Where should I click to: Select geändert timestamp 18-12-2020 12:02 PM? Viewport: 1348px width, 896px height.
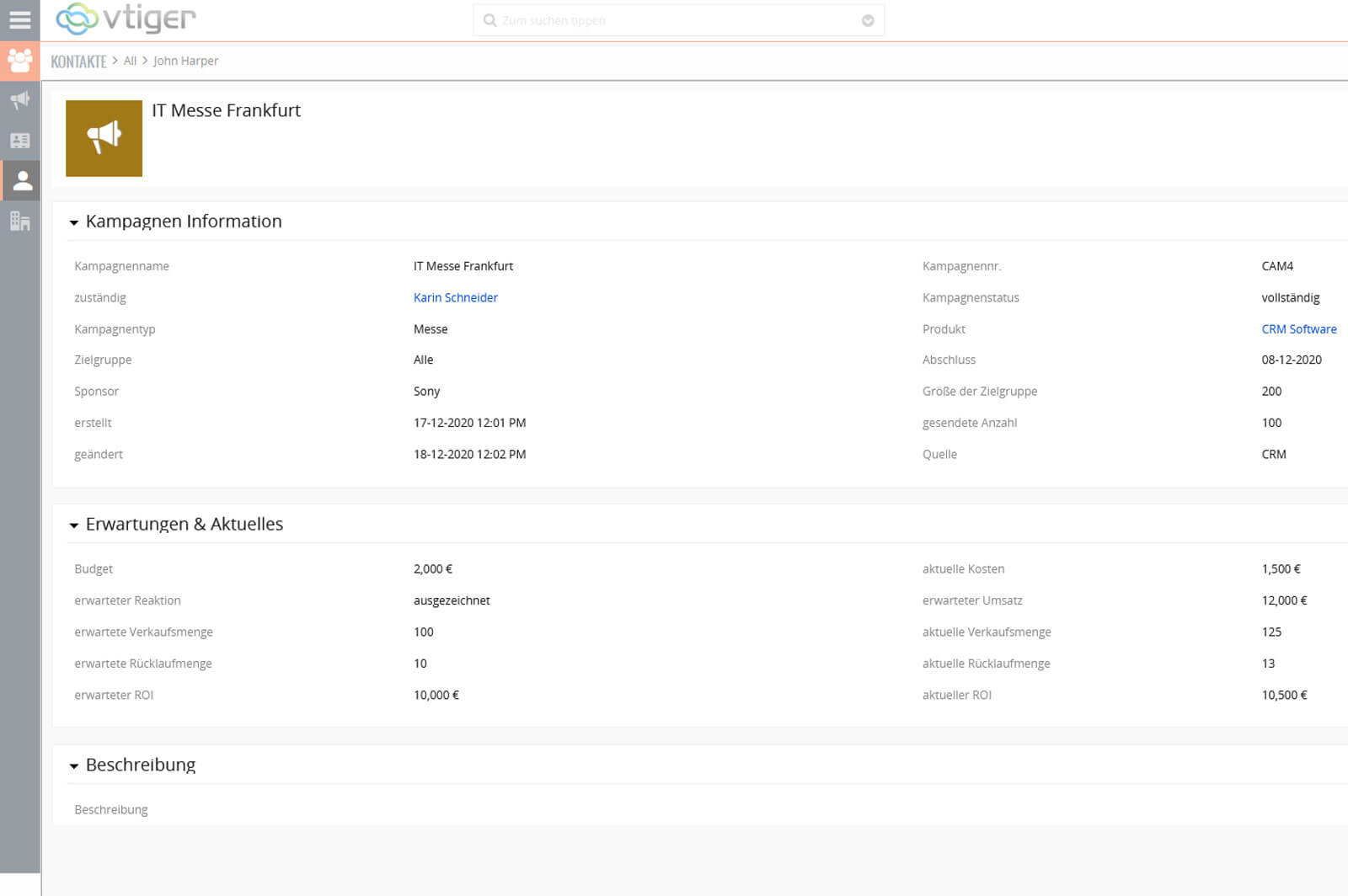click(x=469, y=454)
